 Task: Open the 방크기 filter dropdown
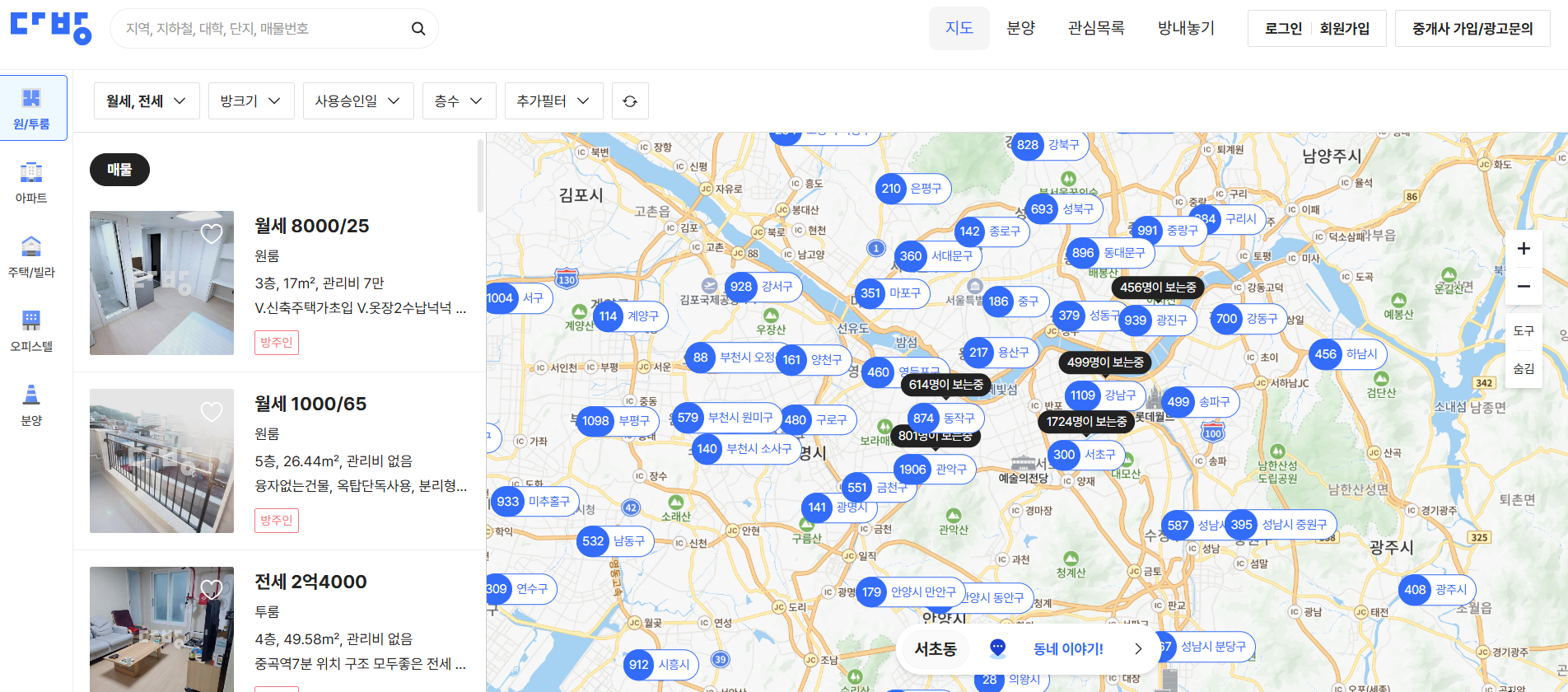(x=251, y=101)
